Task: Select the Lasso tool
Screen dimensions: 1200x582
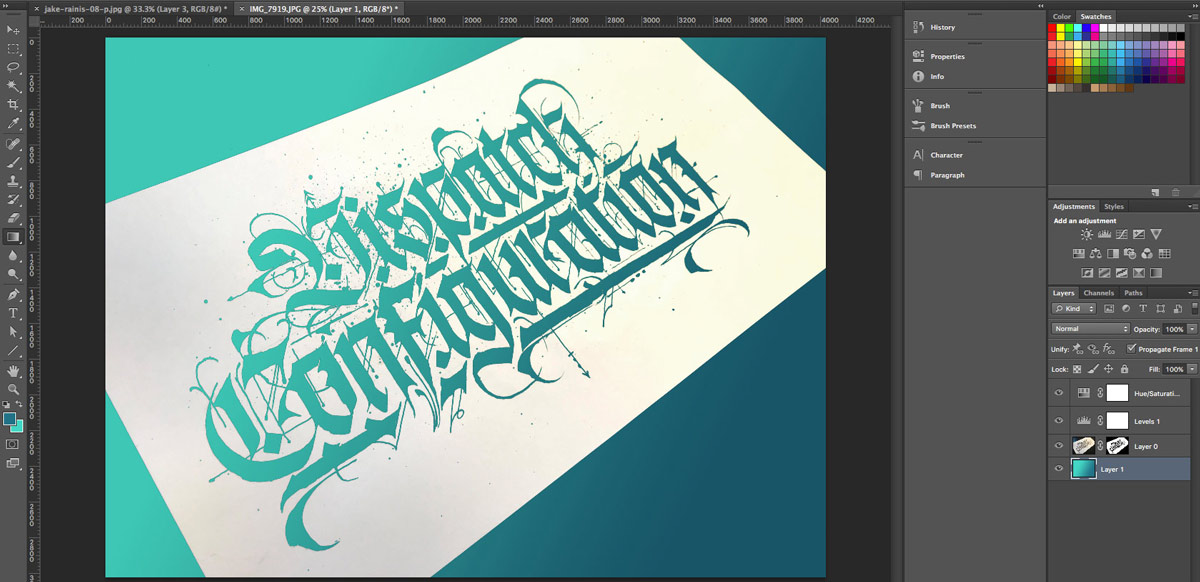Action: pyautogui.click(x=13, y=67)
